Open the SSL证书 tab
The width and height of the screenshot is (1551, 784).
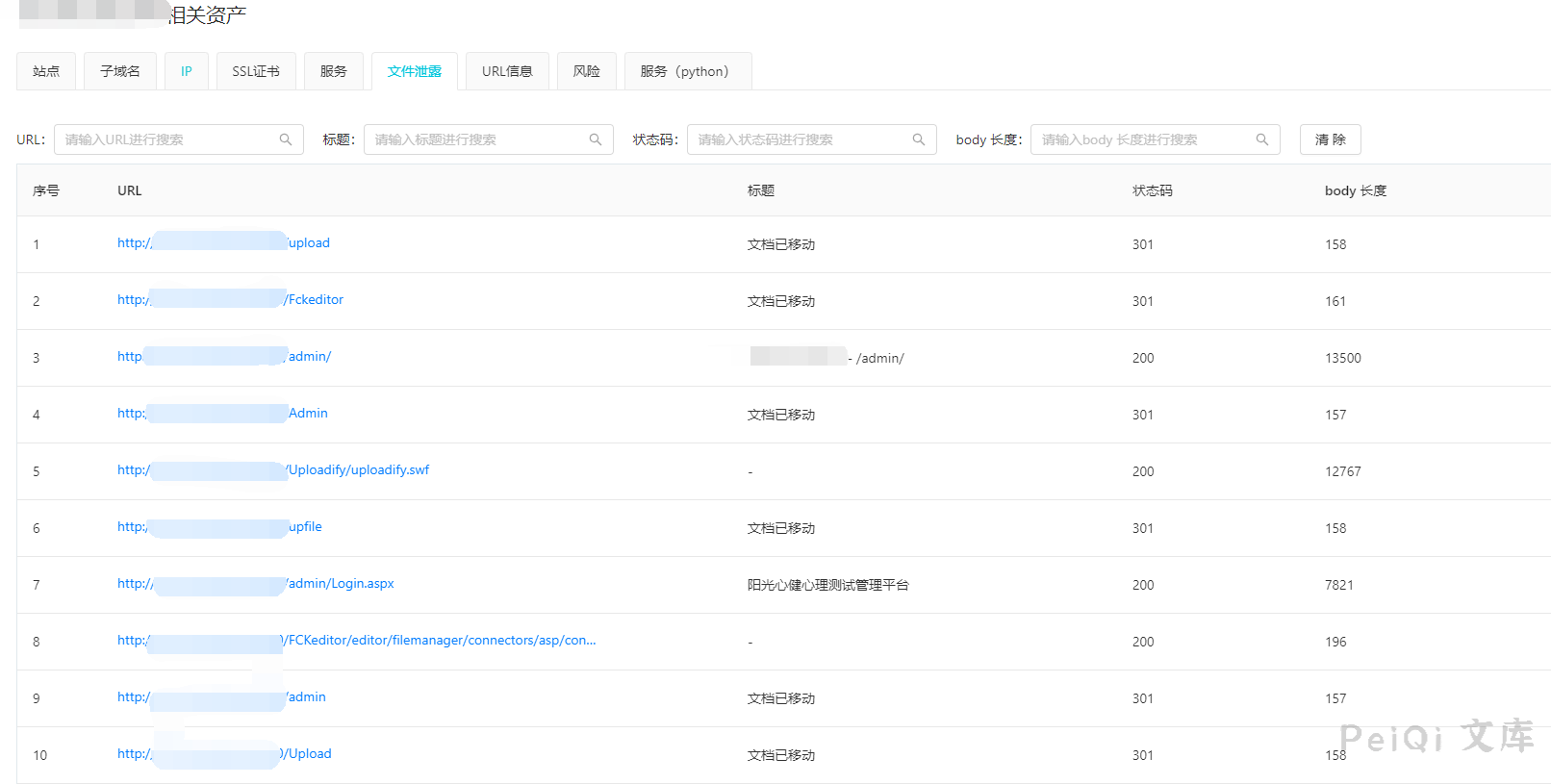coord(256,71)
